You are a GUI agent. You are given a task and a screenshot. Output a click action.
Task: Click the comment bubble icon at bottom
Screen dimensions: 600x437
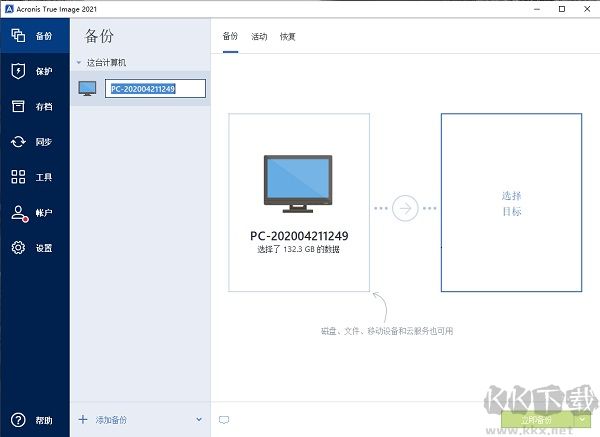(224, 420)
